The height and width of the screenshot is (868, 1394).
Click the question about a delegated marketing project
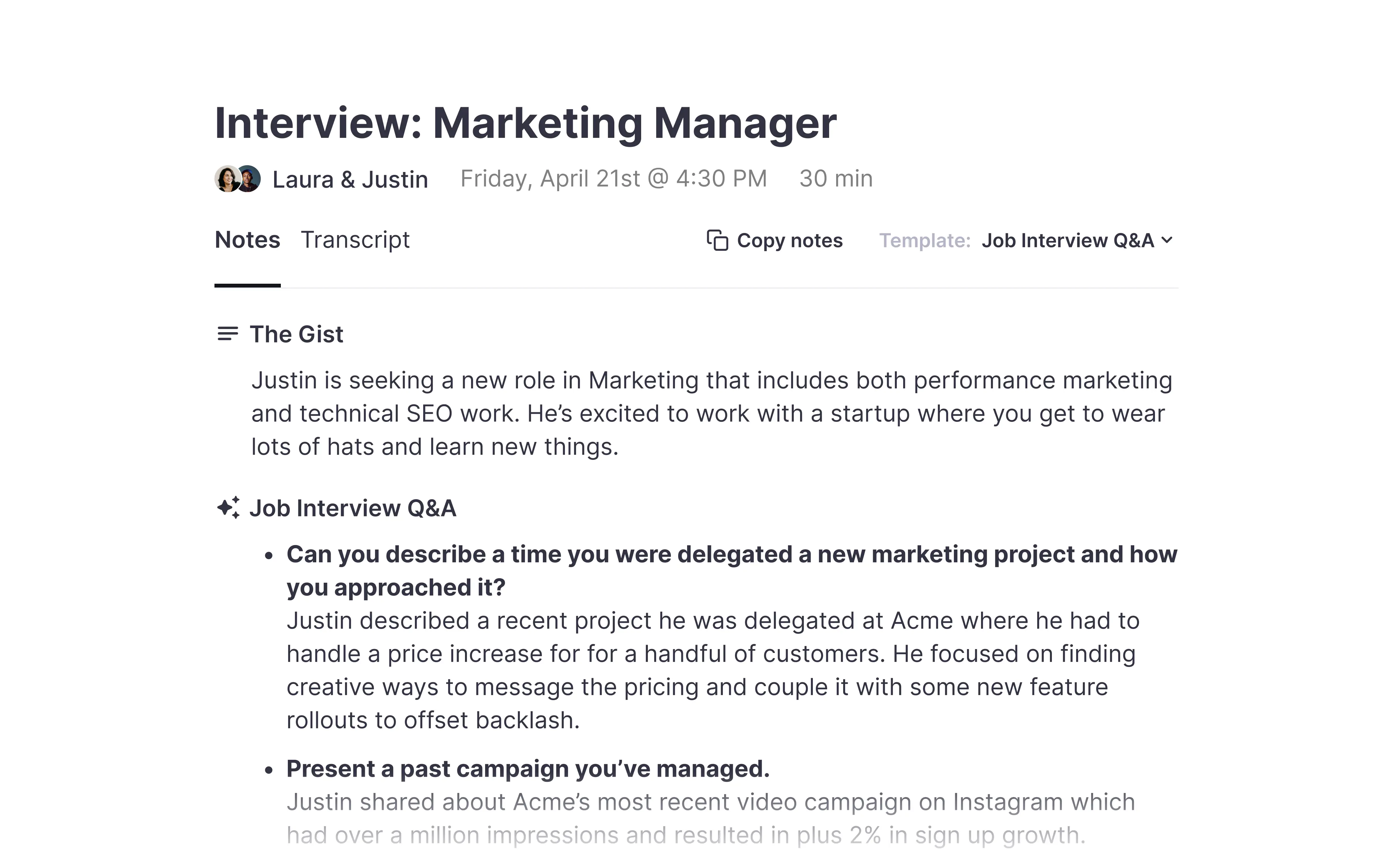[732, 571]
